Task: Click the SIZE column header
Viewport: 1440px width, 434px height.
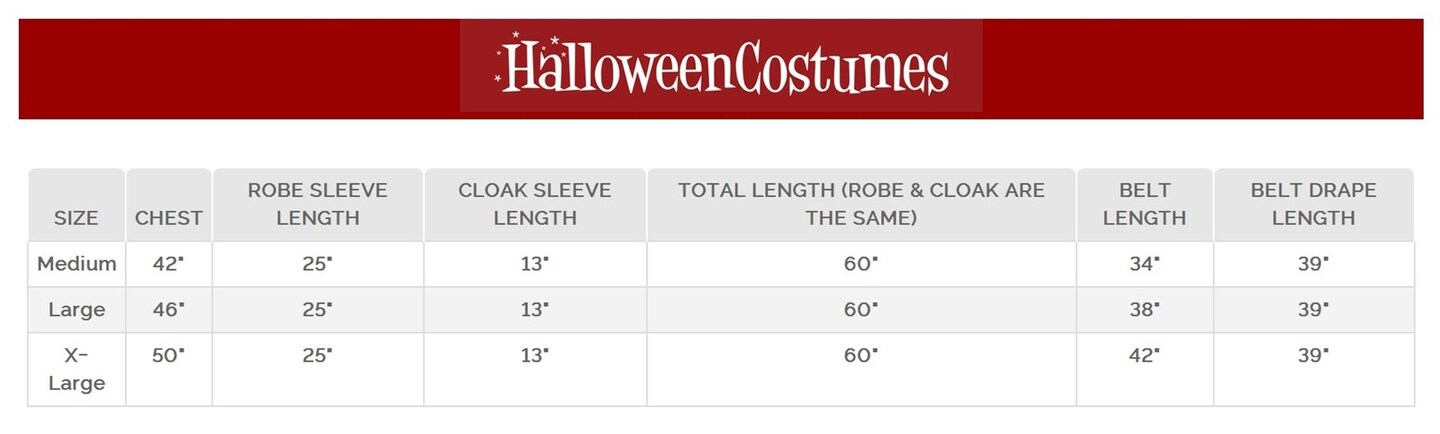Action: point(76,218)
